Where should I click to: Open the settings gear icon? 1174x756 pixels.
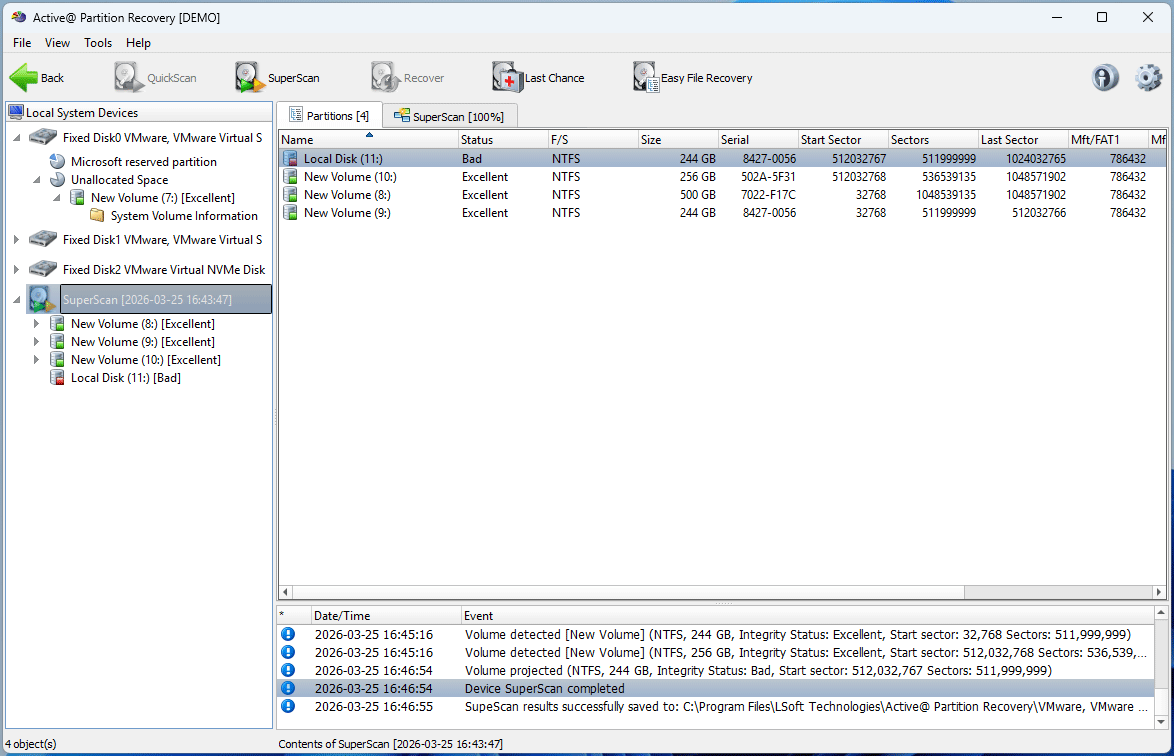point(1148,77)
